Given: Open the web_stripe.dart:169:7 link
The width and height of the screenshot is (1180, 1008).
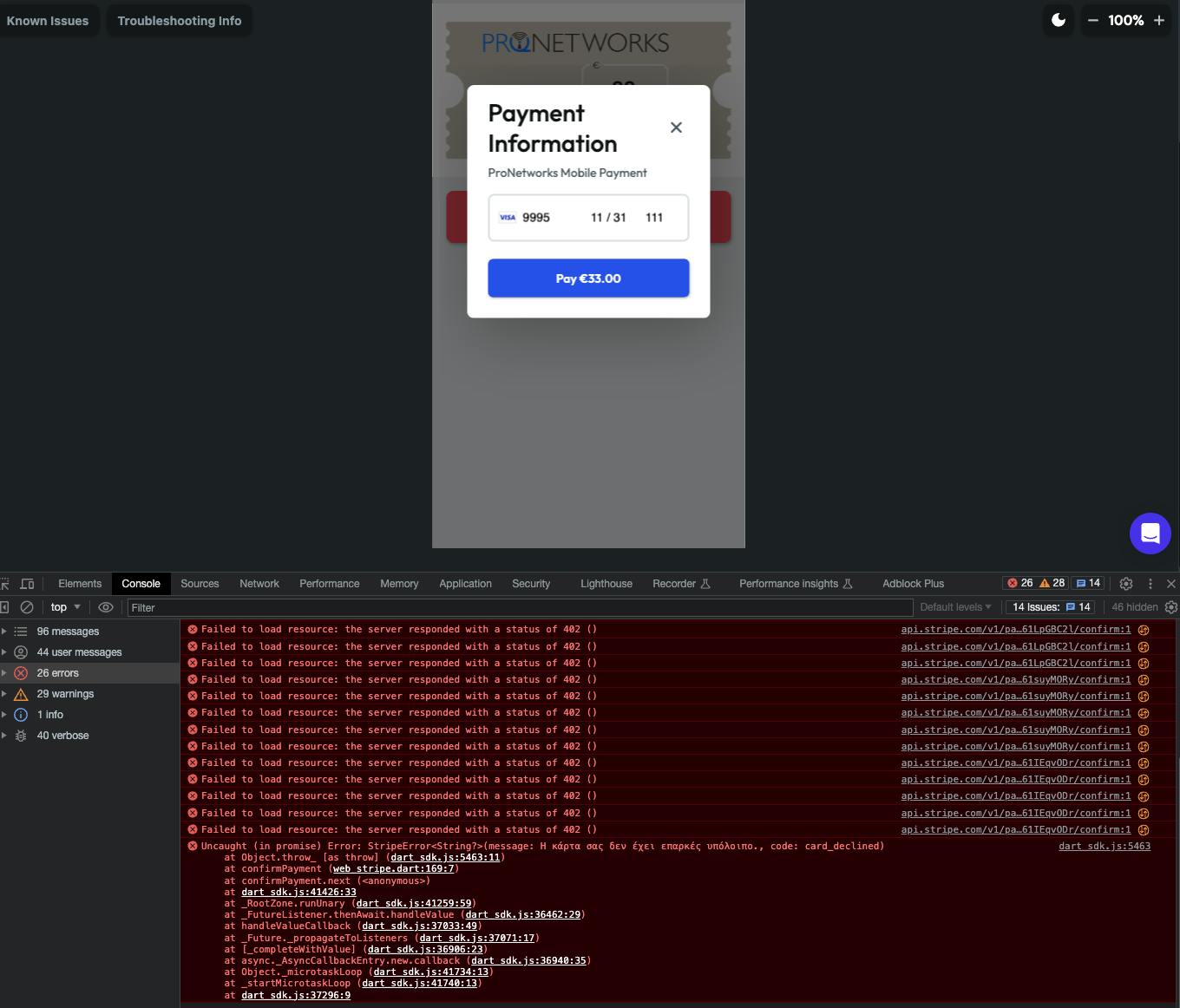Looking at the screenshot, I should pyautogui.click(x=394, y=868).
